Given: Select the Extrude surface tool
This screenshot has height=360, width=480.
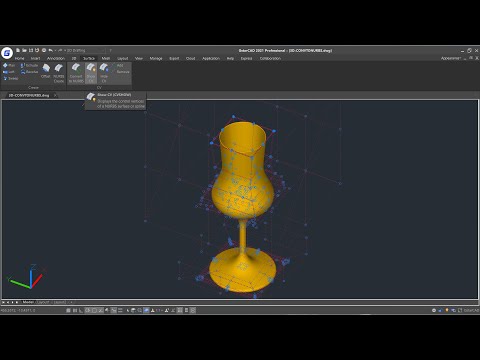Looking at the screenshot, I should 29,65.
